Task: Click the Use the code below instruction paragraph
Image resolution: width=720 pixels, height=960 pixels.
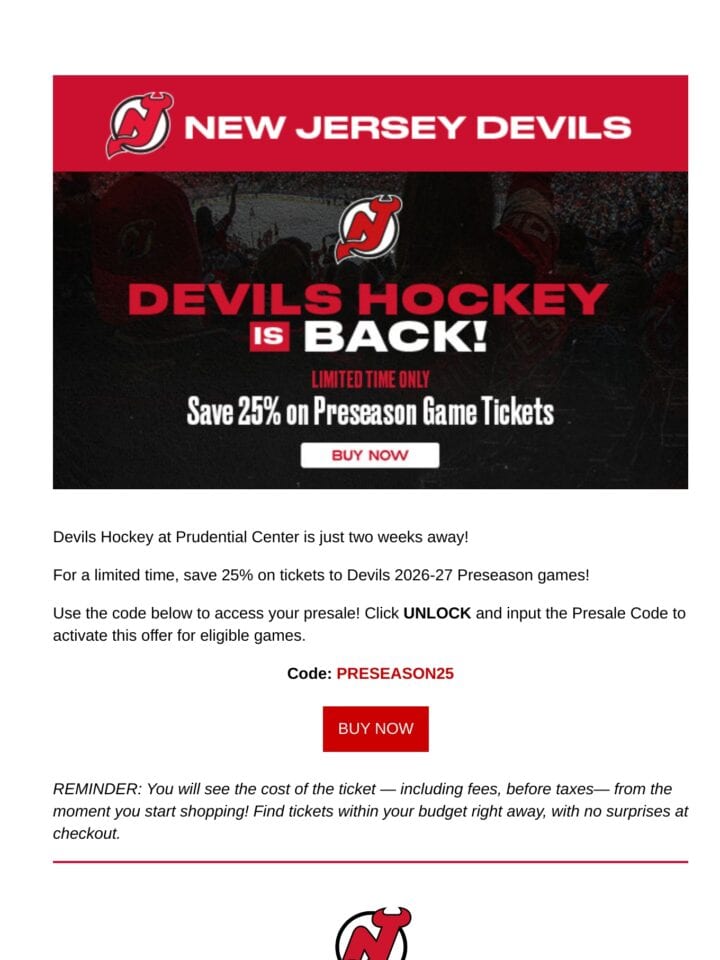Action: 369,624
